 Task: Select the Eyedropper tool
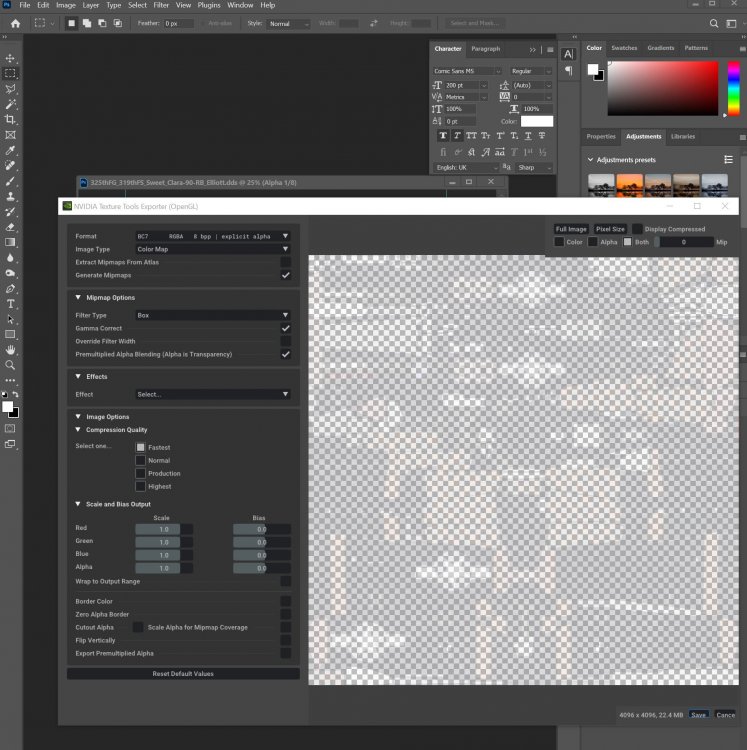click(11, 150)
